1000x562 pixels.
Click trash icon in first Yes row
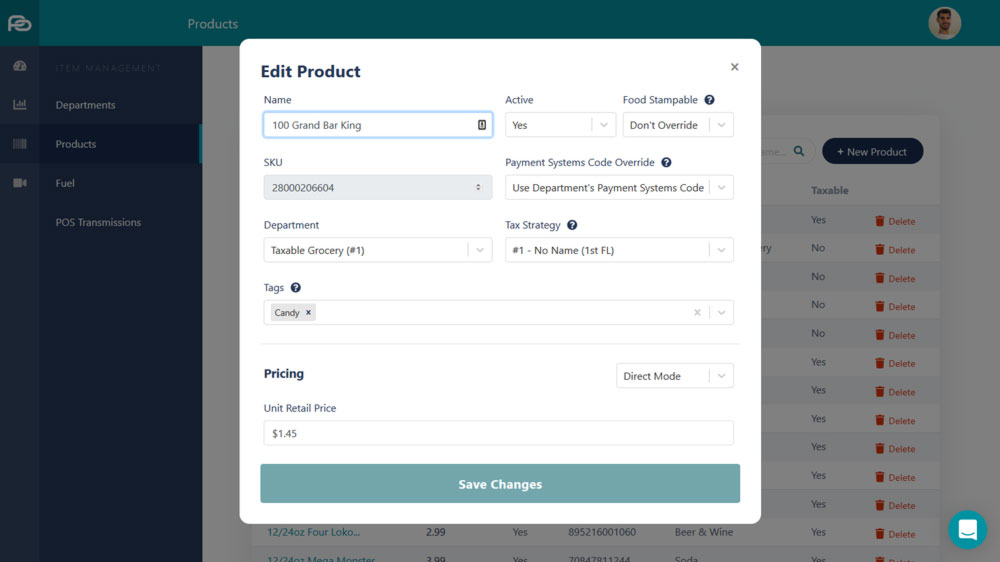(x=879, y=221)
